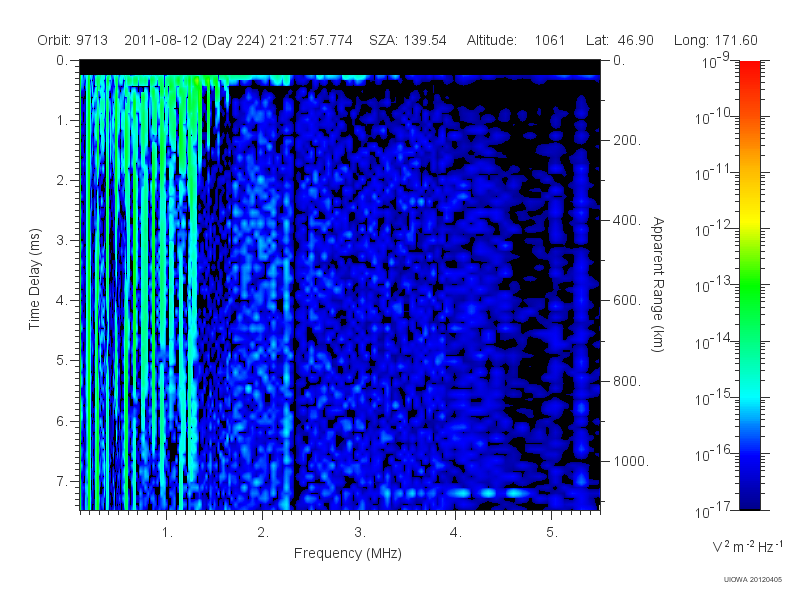Click the 5. tick label on frequency axis

[x=552, y=533]
